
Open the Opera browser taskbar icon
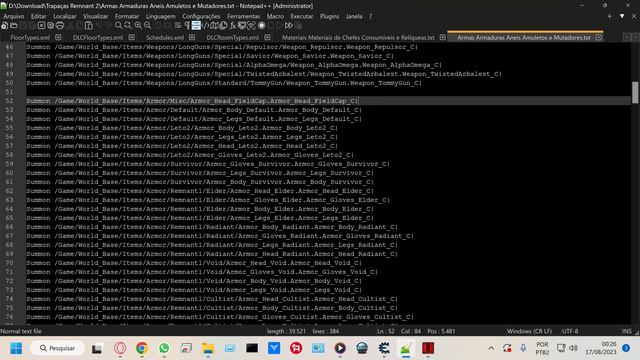[x=120, y=348]
